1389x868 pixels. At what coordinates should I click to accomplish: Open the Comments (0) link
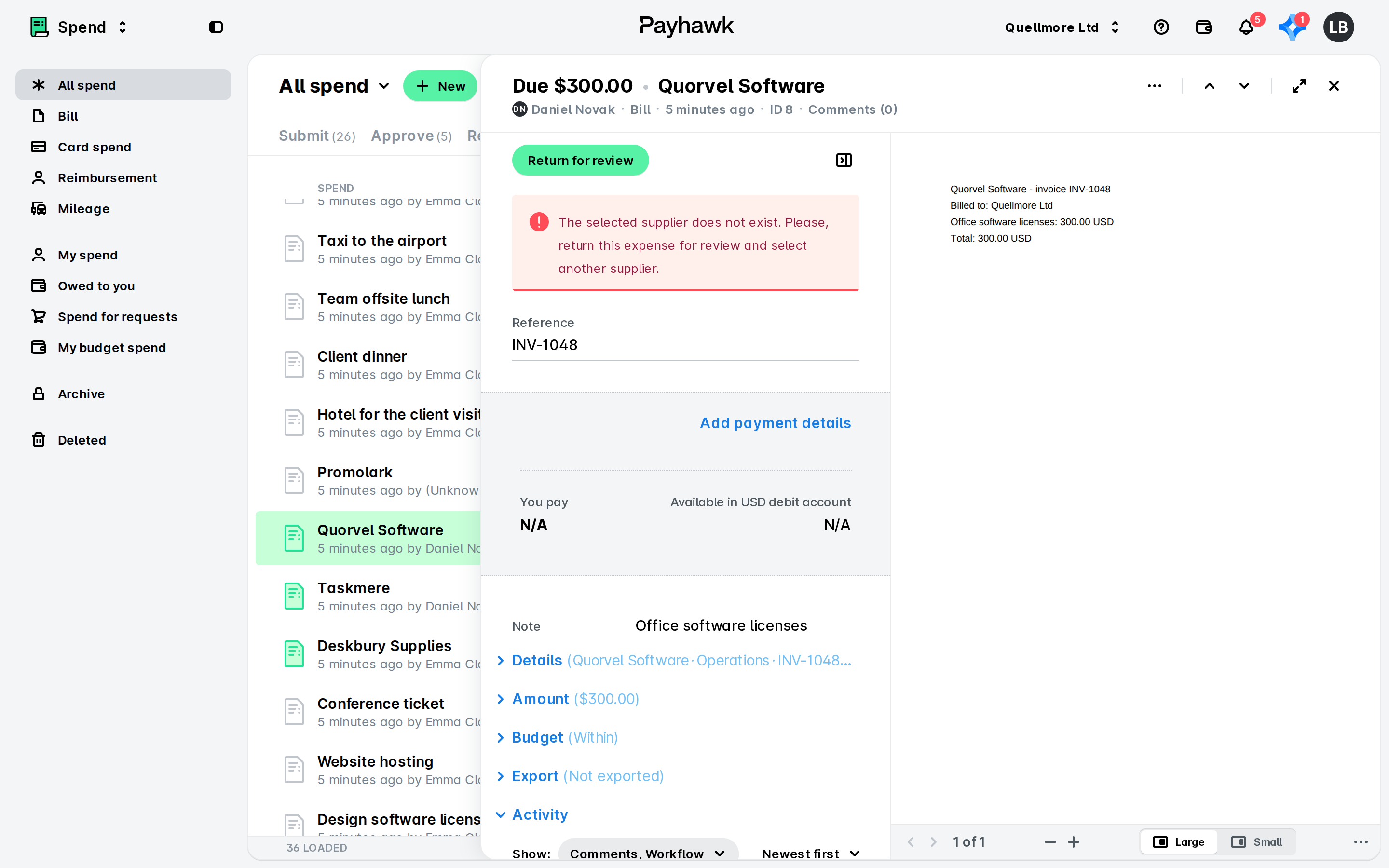click(852, 109)
